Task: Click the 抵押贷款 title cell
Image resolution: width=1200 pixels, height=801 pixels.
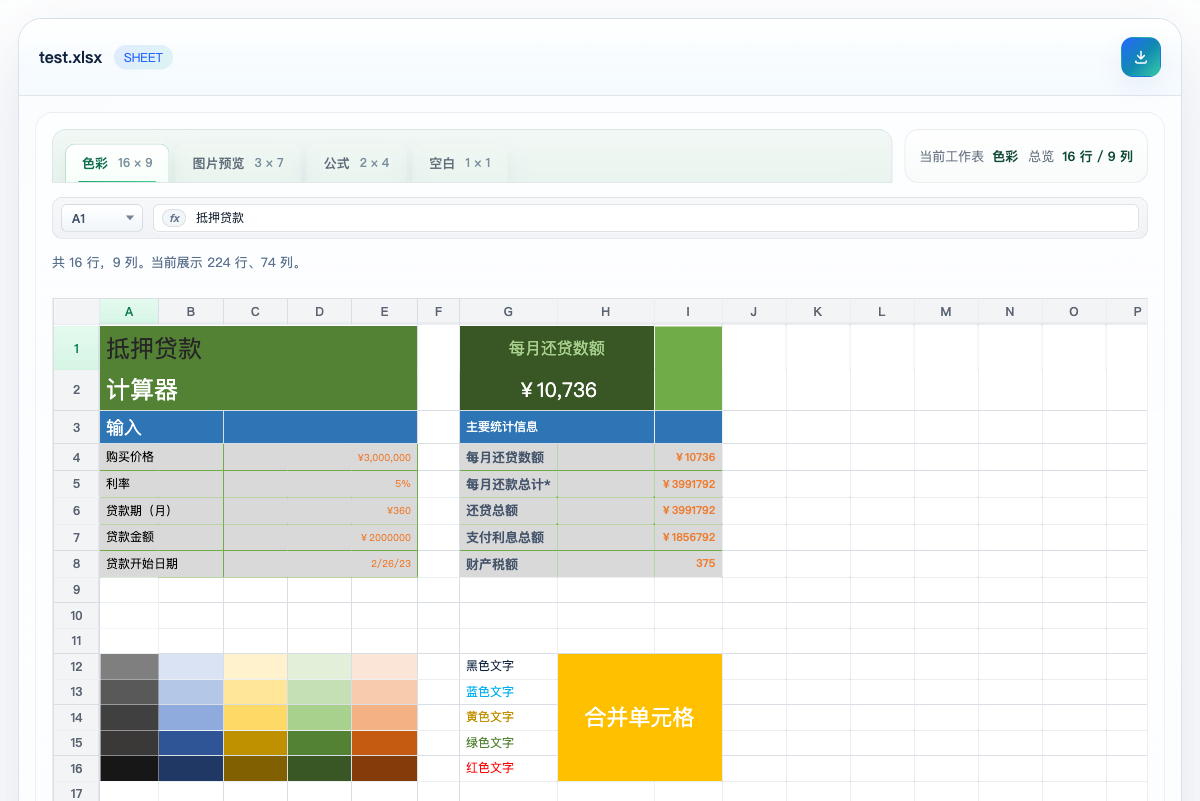Action: (x=258, y=348)
